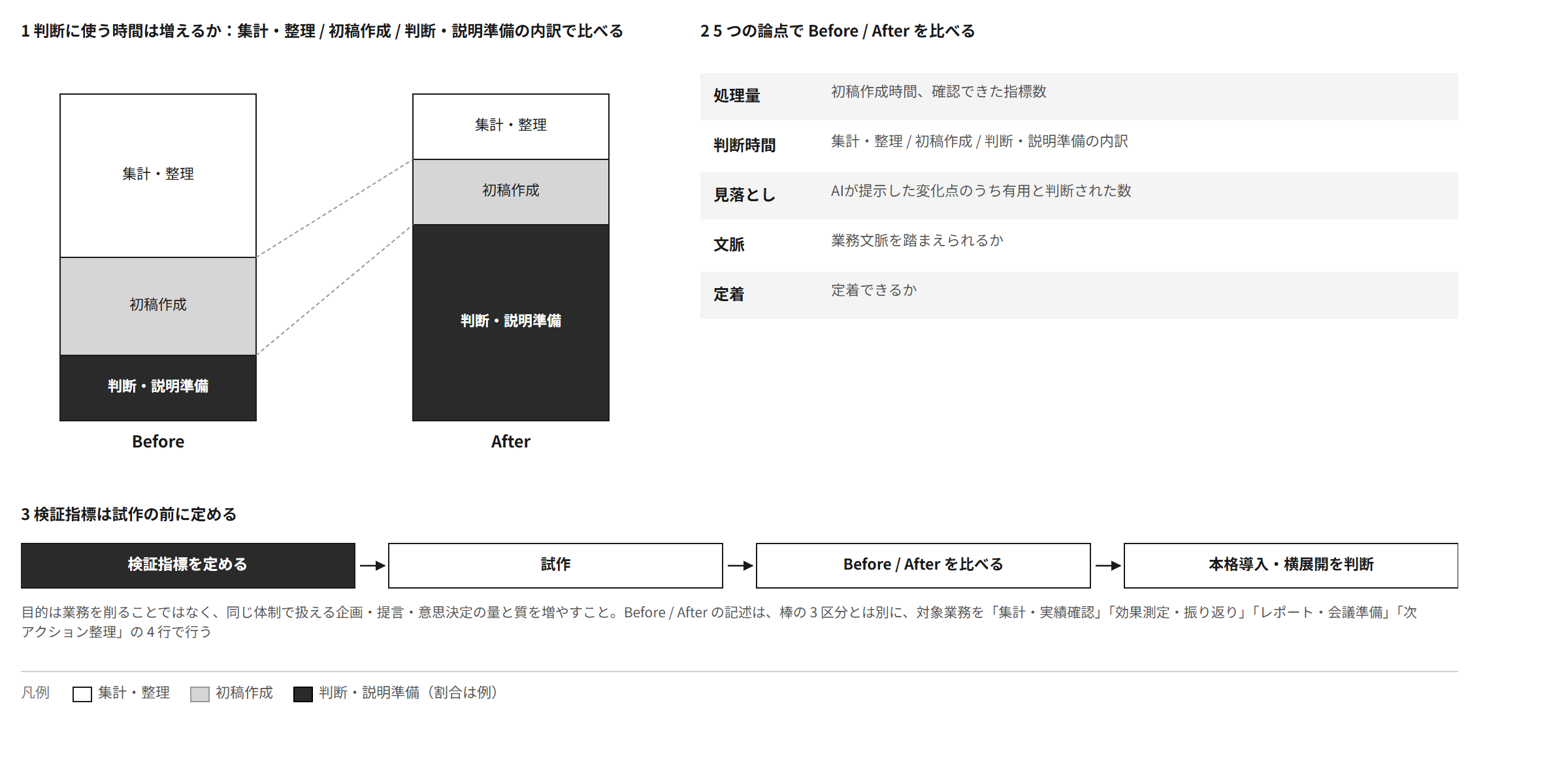Click the 文脈 row heading

[729, 244]
